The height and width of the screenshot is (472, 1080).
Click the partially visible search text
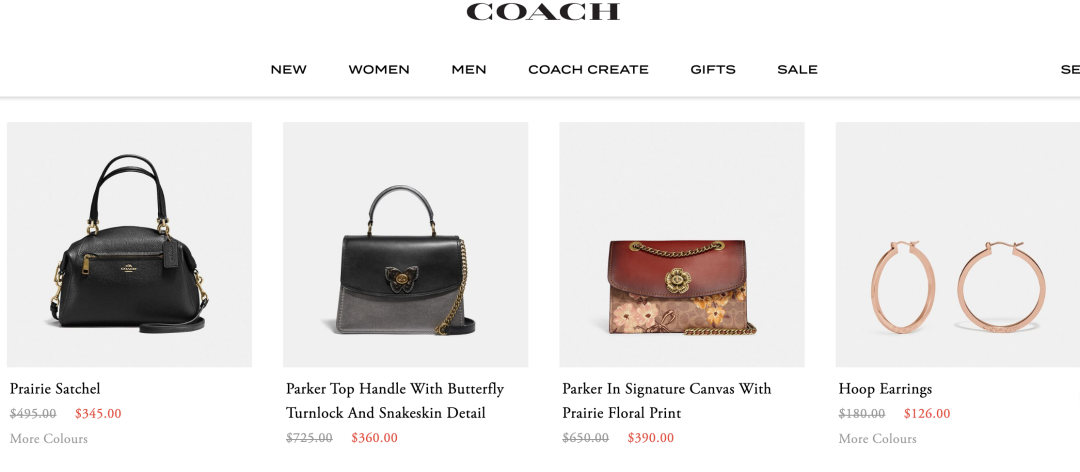[x=1070, y=70]
